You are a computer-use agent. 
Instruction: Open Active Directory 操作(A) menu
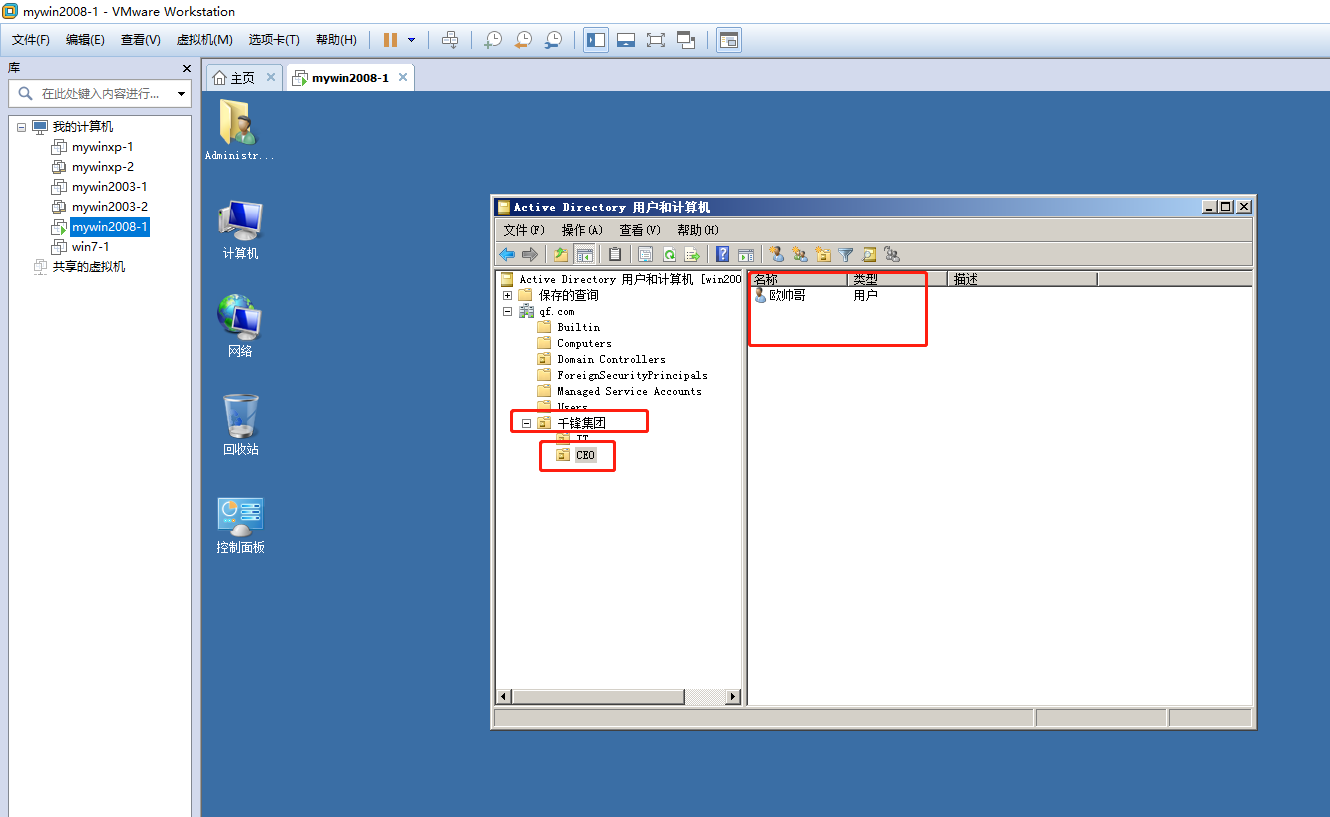(x=582, y=230)
